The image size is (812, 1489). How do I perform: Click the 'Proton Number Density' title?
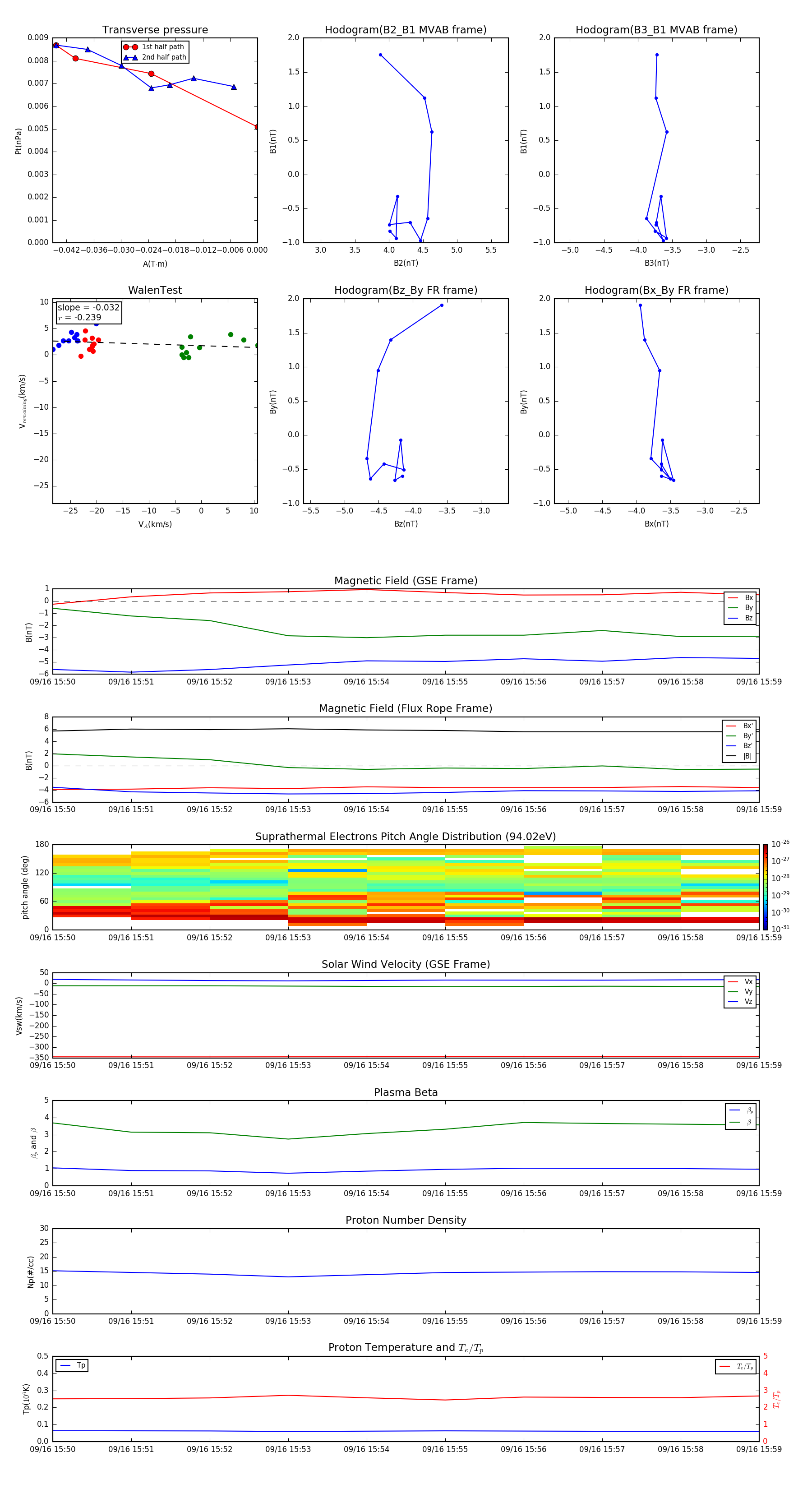pos(406,1220)
